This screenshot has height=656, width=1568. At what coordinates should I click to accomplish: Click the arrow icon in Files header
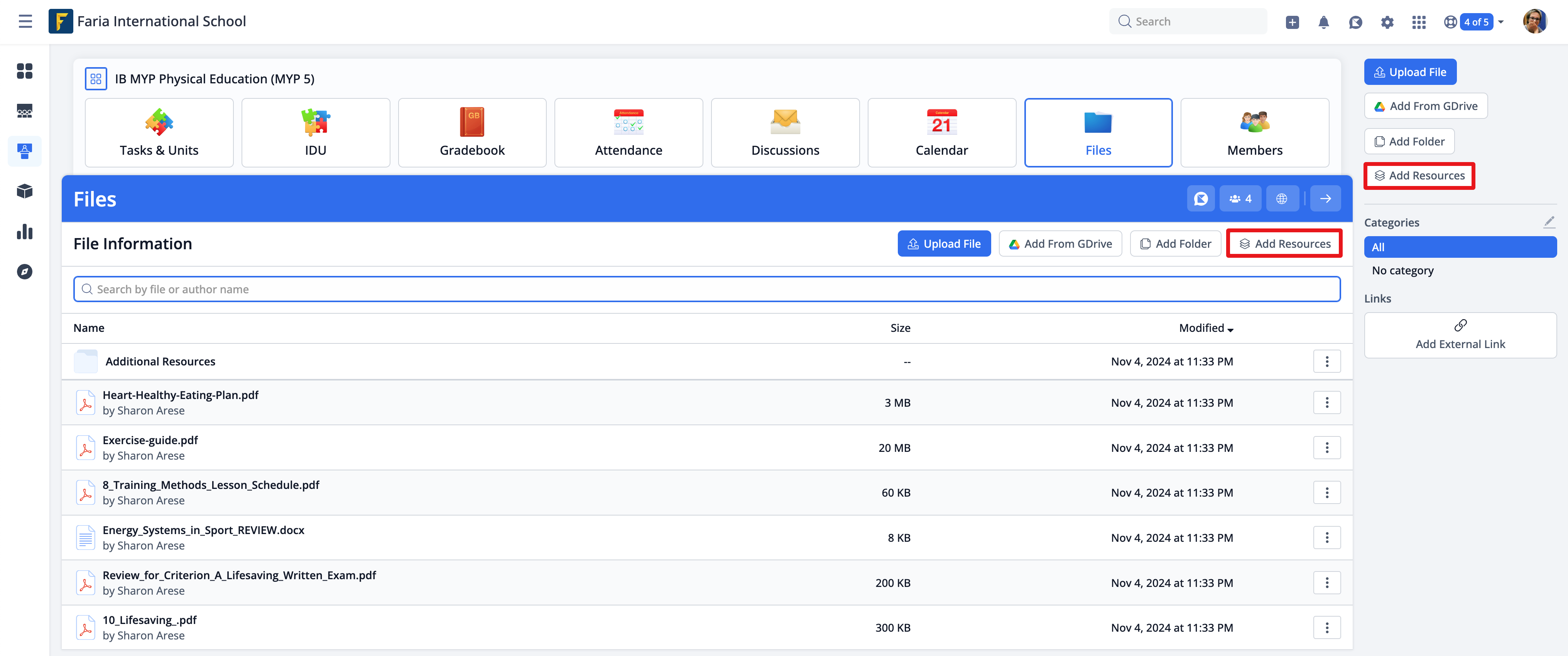(x=1325, y=199)
